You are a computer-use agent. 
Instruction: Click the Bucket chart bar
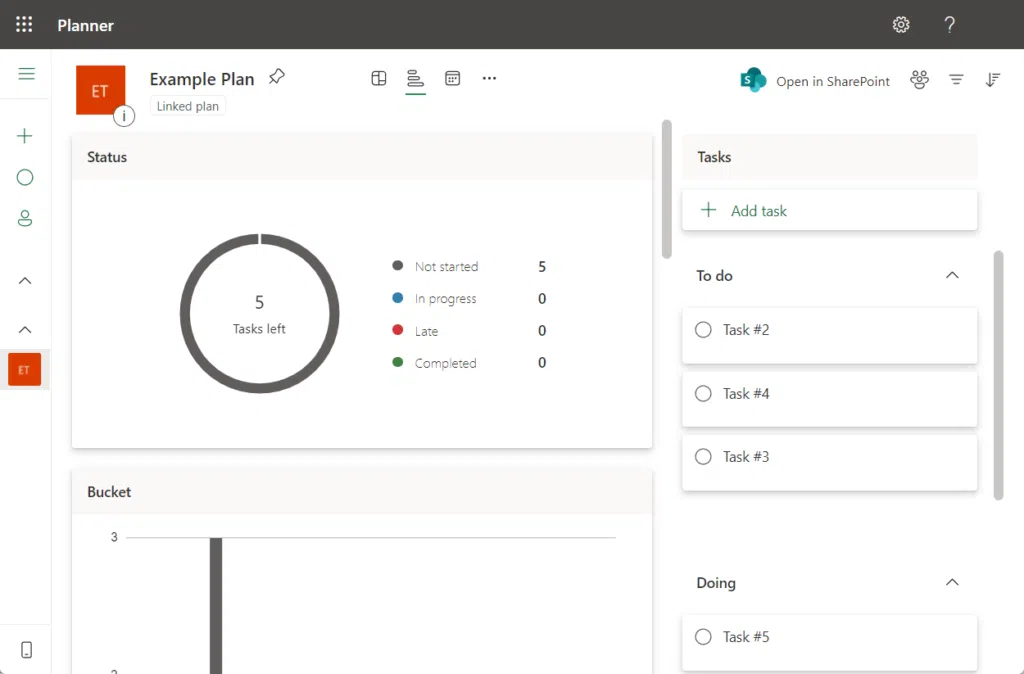(x=216, y=605)
